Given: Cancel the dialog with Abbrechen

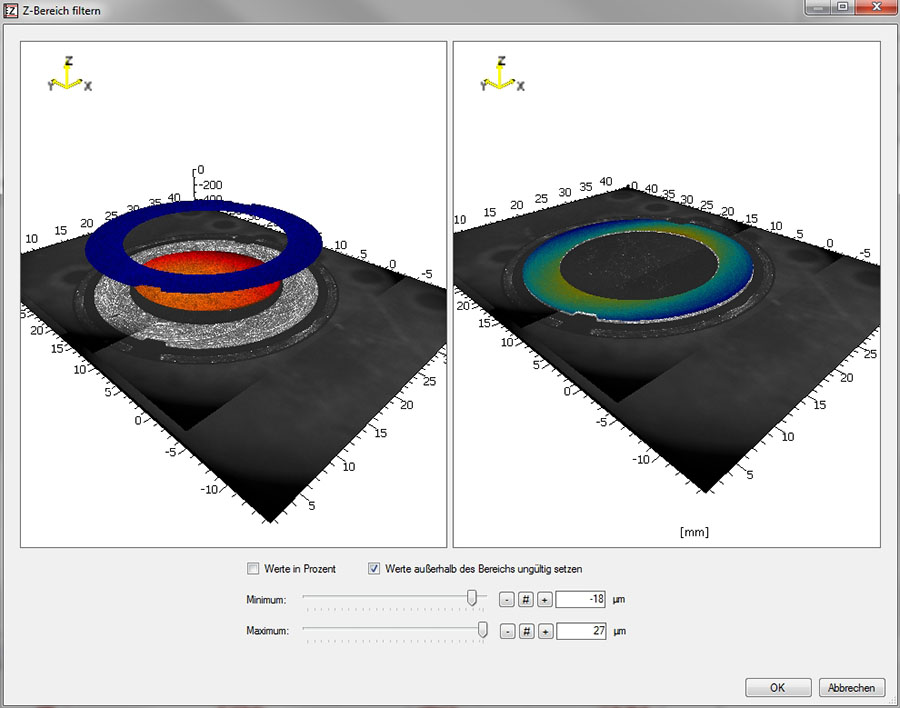Looking at the screenshot, I should coord(852,688).
